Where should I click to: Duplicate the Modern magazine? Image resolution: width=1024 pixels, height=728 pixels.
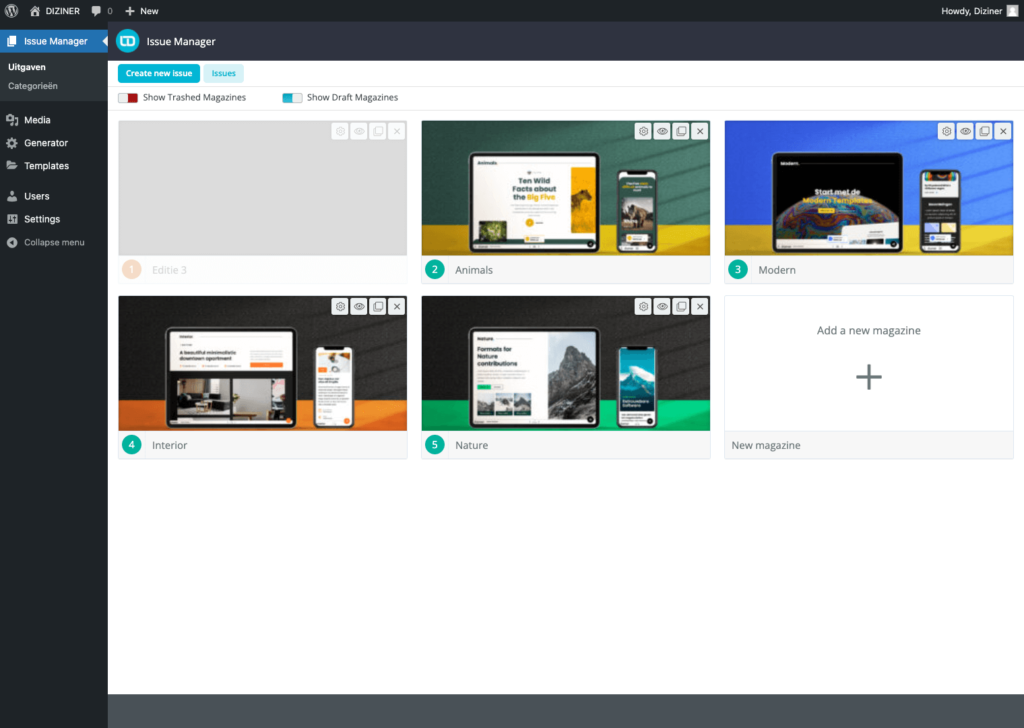[x=984, y=131]
